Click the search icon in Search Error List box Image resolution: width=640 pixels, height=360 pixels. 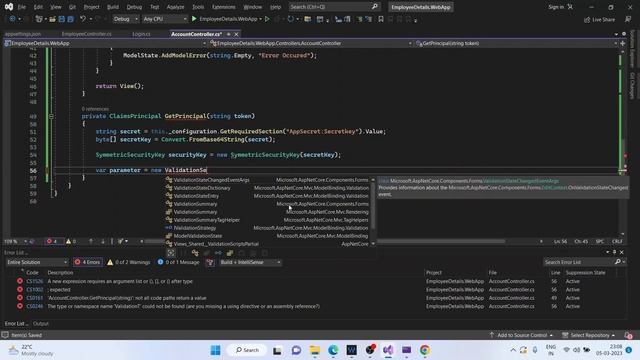click(618, 262)
